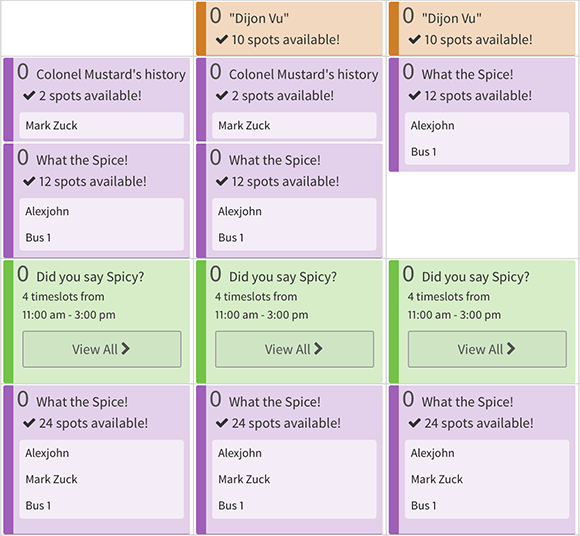Click checkmark beside first-column 2 spots available
Screen dimensions: 580x536
coord(29,96)
